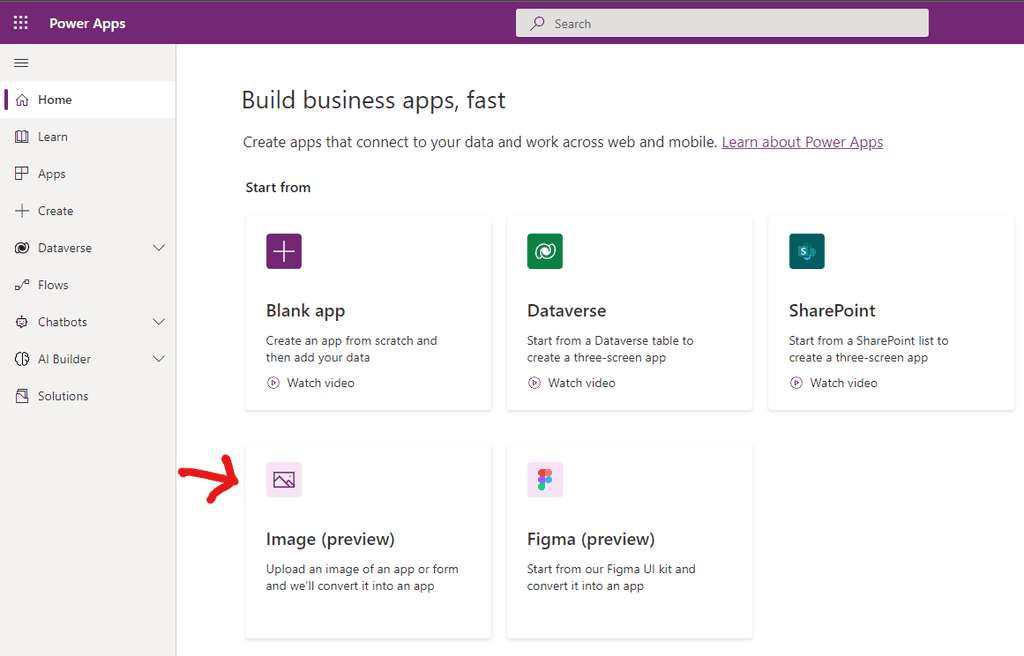1024x656 pixels.
Task: Expand the Chatbots menu chevron
Action: pyautogui.click(x=159, y=321)
